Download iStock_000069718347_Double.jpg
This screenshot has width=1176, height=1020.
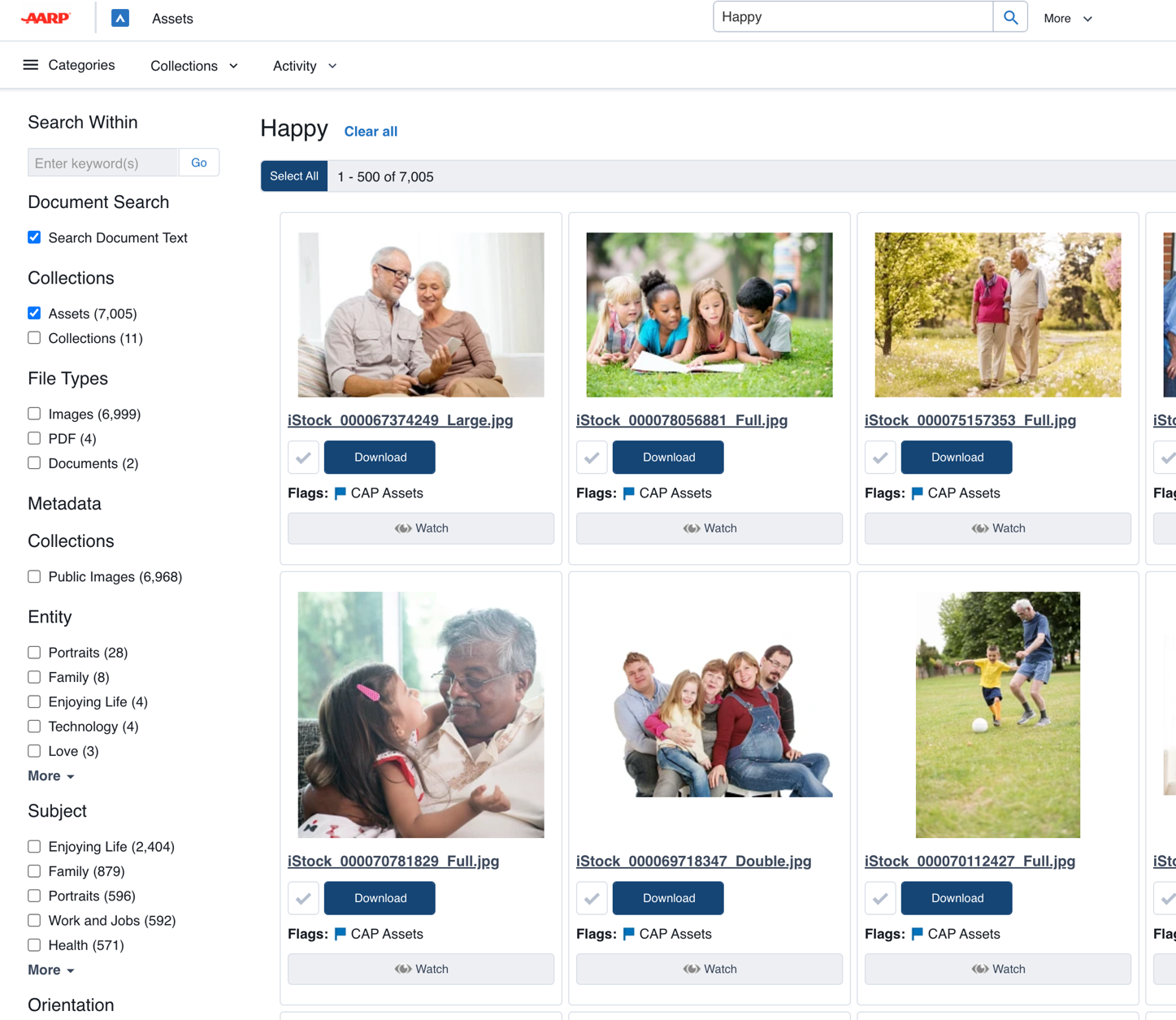[x=668, y=898]
